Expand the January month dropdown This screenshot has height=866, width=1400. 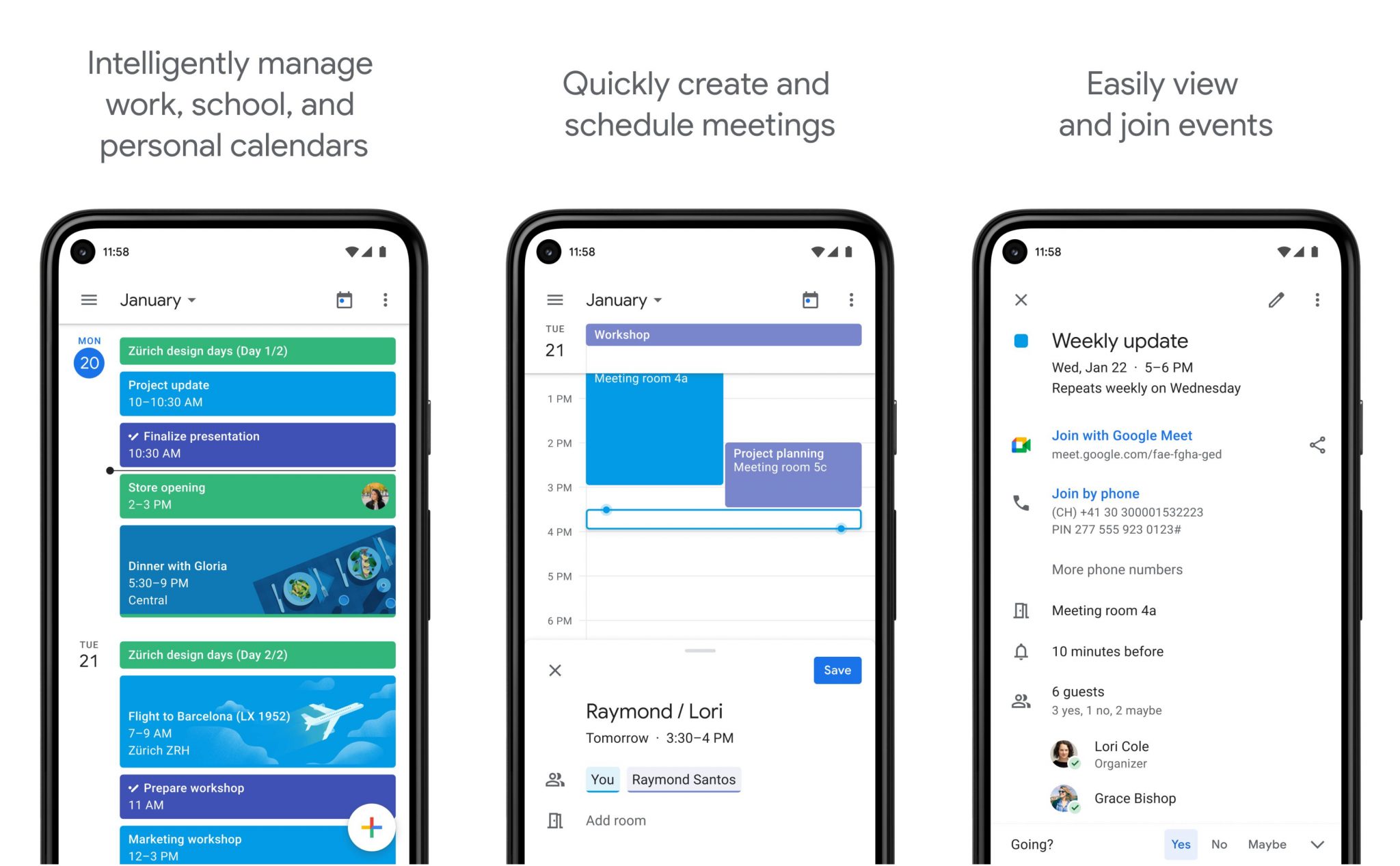click(163, 299)
